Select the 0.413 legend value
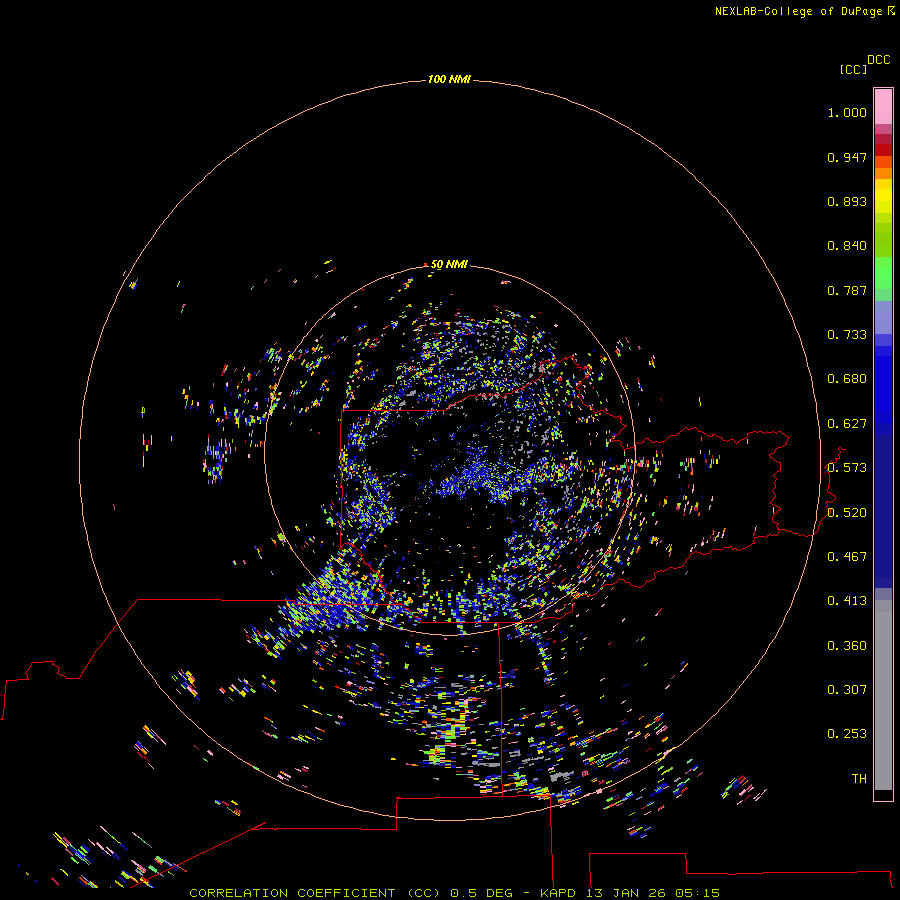Screen dimensions: 900x900 click(847, 601)
